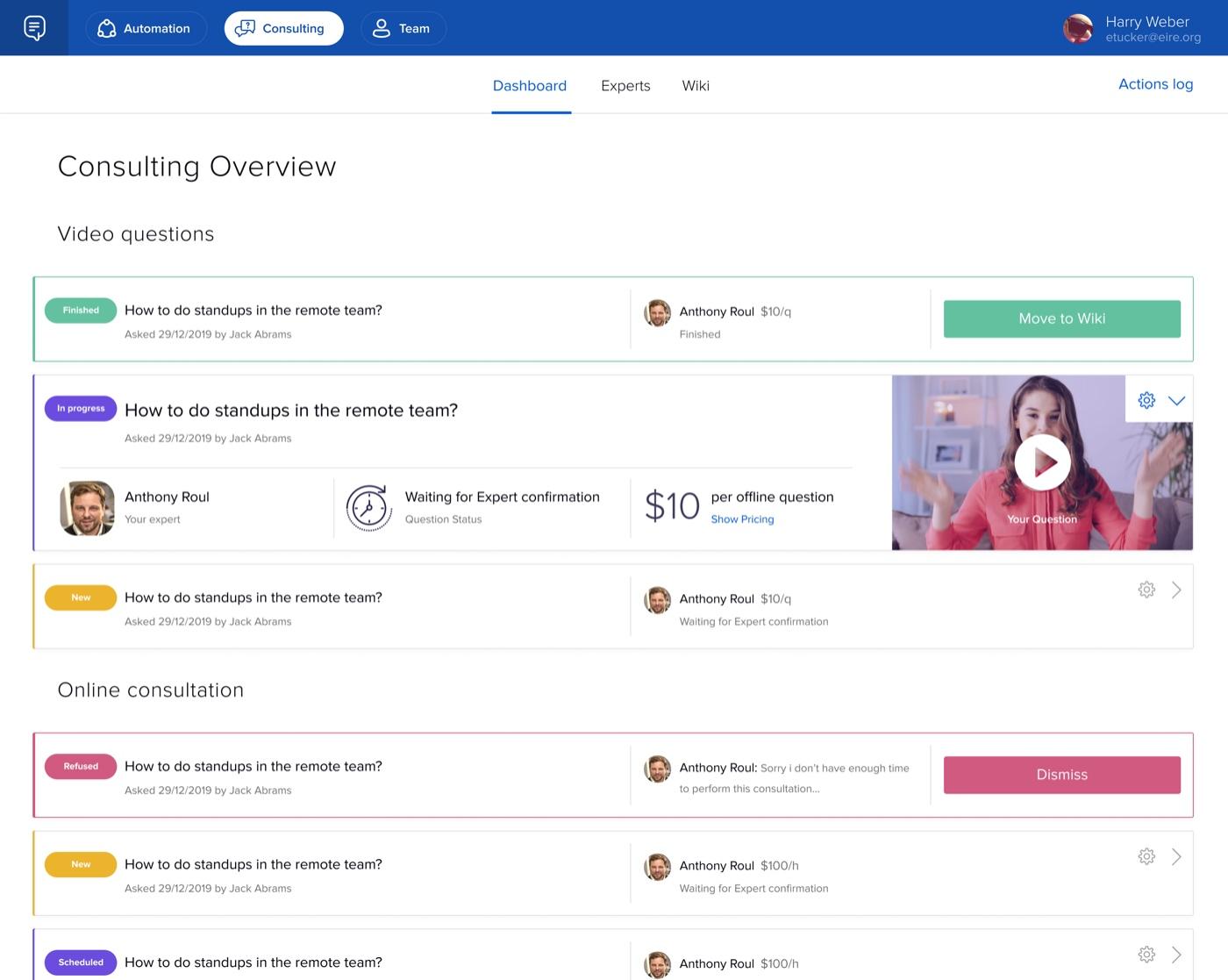Click the New badge in Online consultation
Viewport: 1228px width, 980px height.
[81, 864]
